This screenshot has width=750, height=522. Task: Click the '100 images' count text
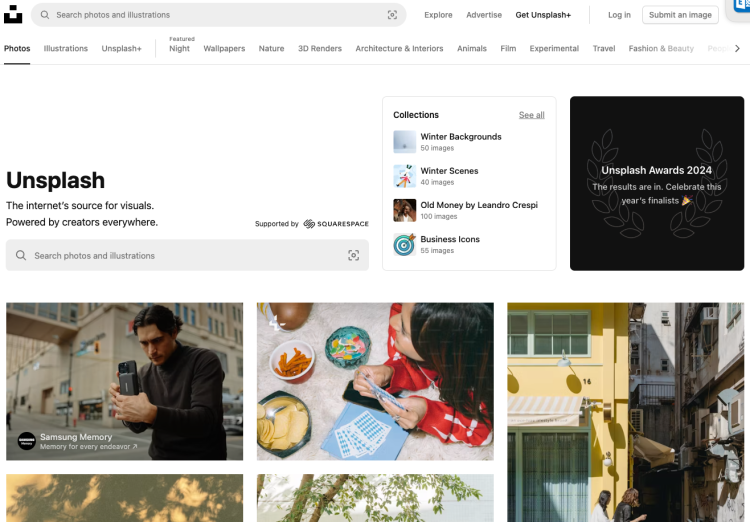point(439,216)
